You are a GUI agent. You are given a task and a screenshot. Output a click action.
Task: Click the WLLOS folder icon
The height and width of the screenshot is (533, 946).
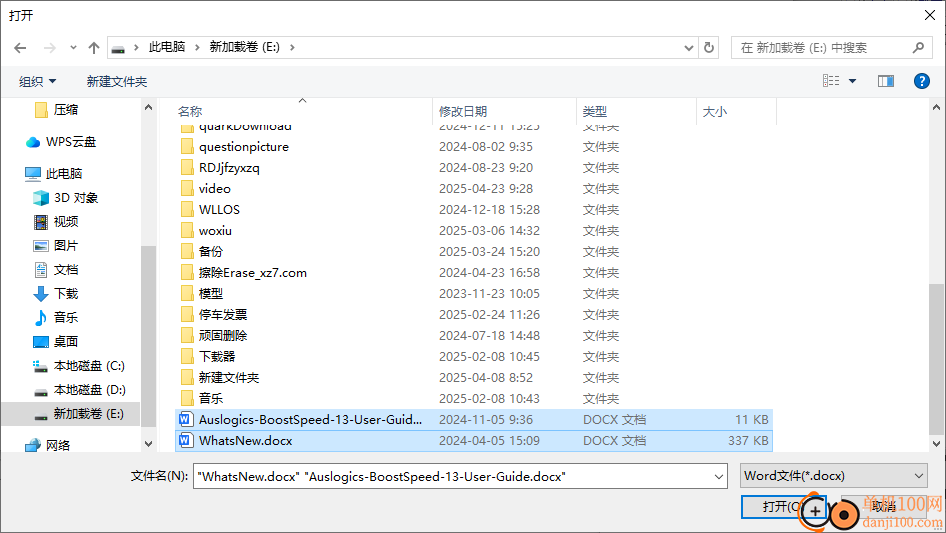pos(187,209)
